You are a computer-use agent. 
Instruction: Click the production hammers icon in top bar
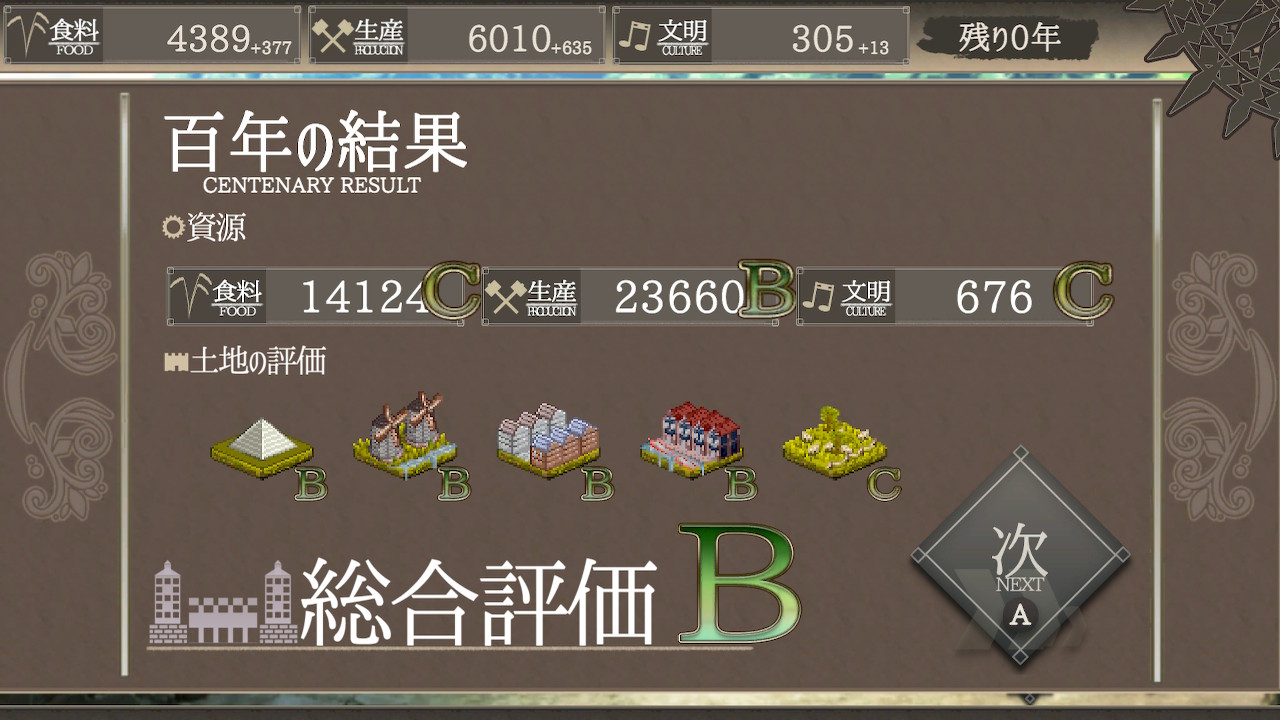[x=332, y=36]
